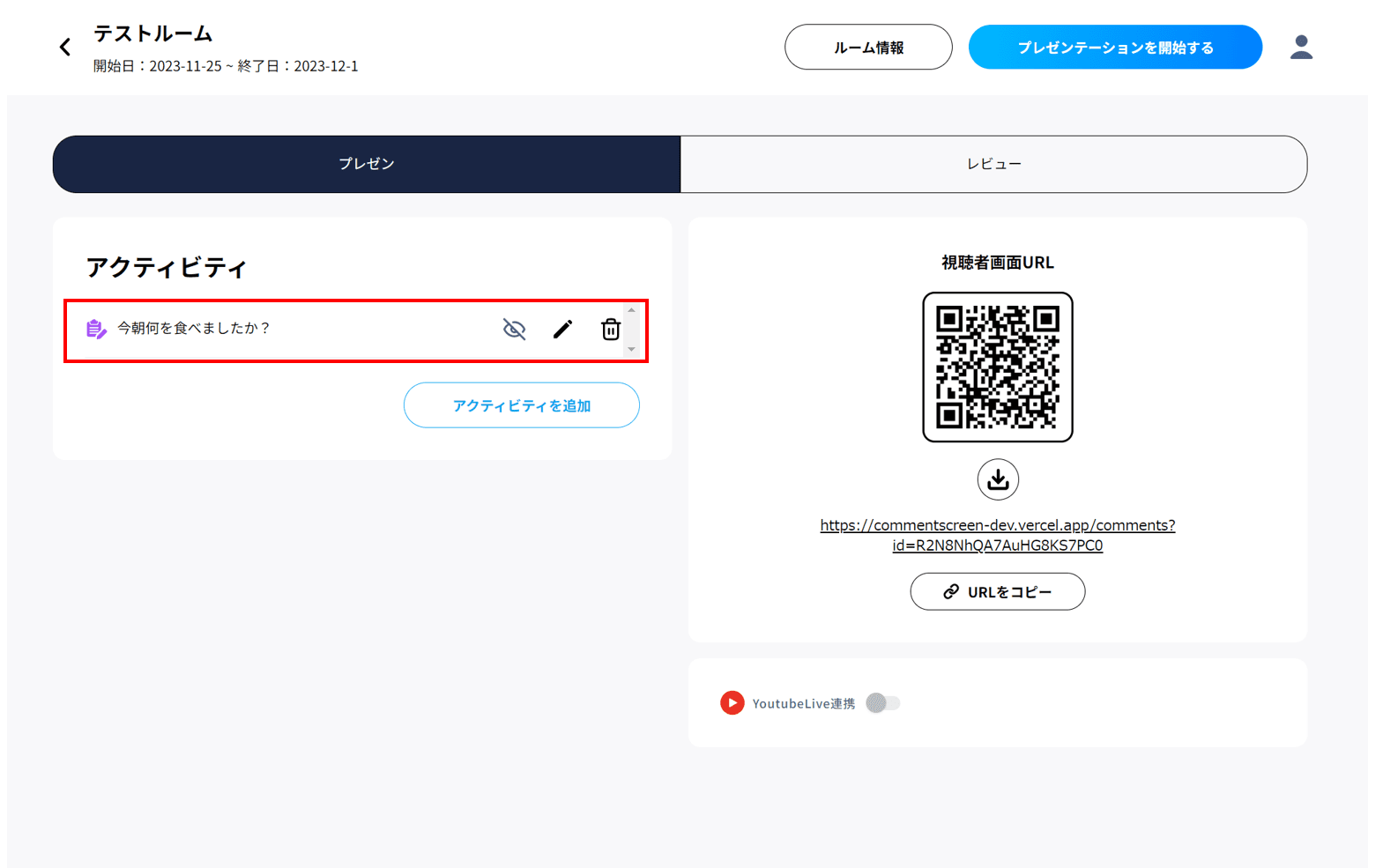
Task: Open the user profile icon
Action: pyautogui.click(x=1300, y=48)
